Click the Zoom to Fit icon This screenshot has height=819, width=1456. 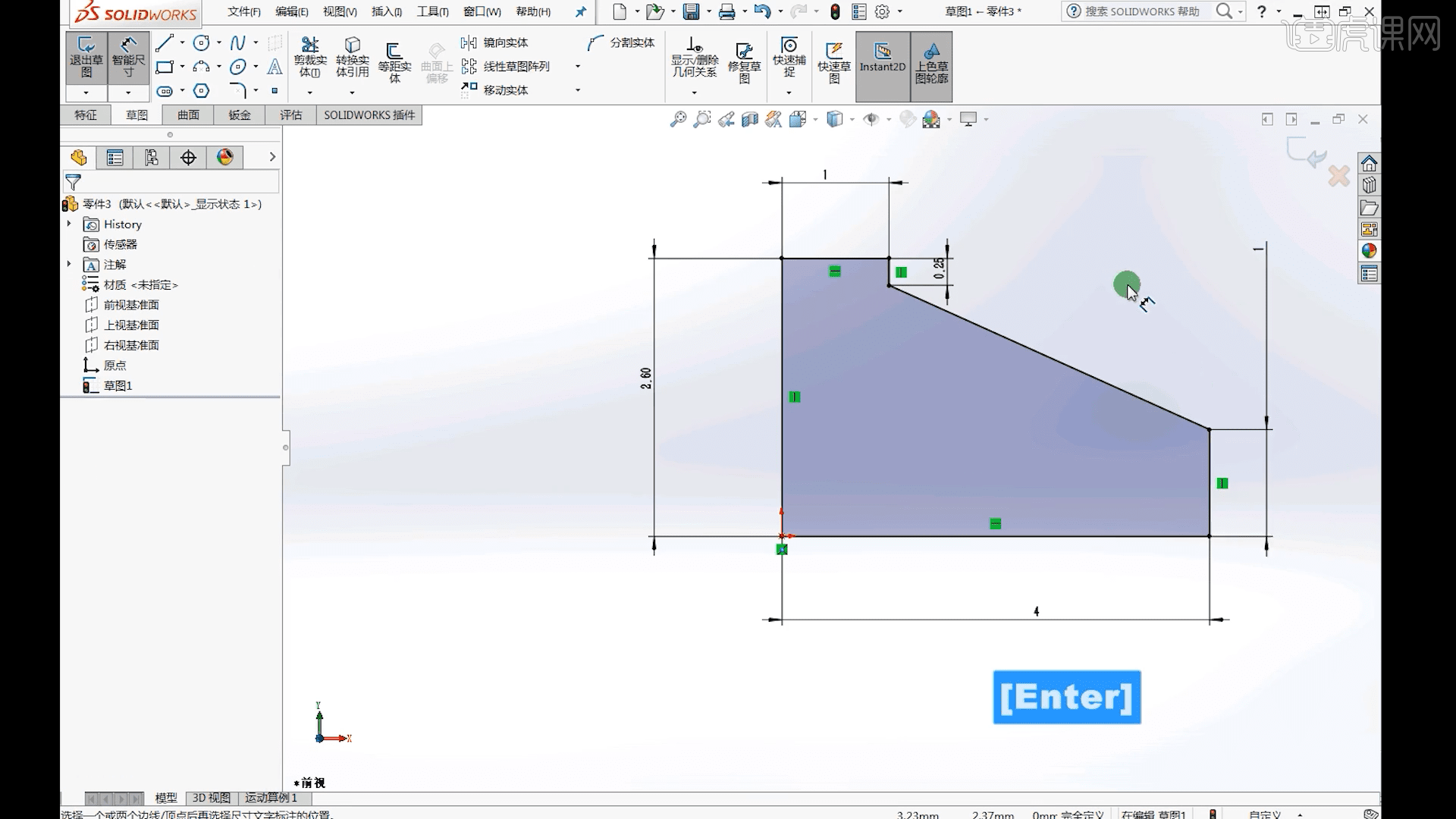(x=676, y=119)
